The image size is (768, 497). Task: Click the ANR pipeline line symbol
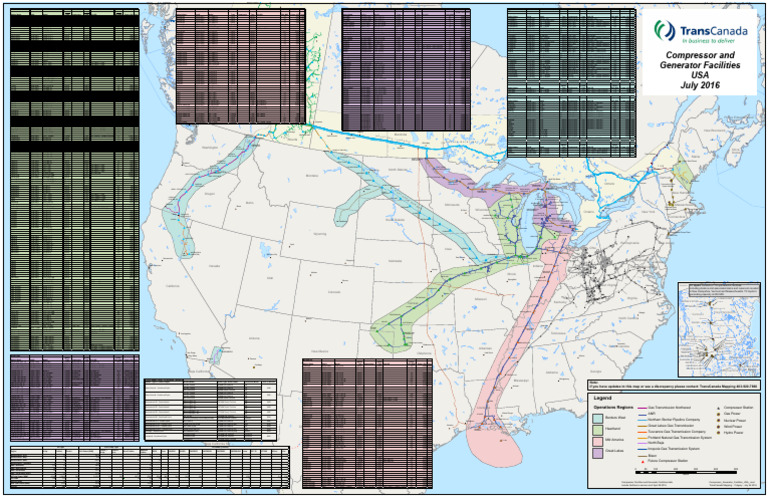pos(643,415)
